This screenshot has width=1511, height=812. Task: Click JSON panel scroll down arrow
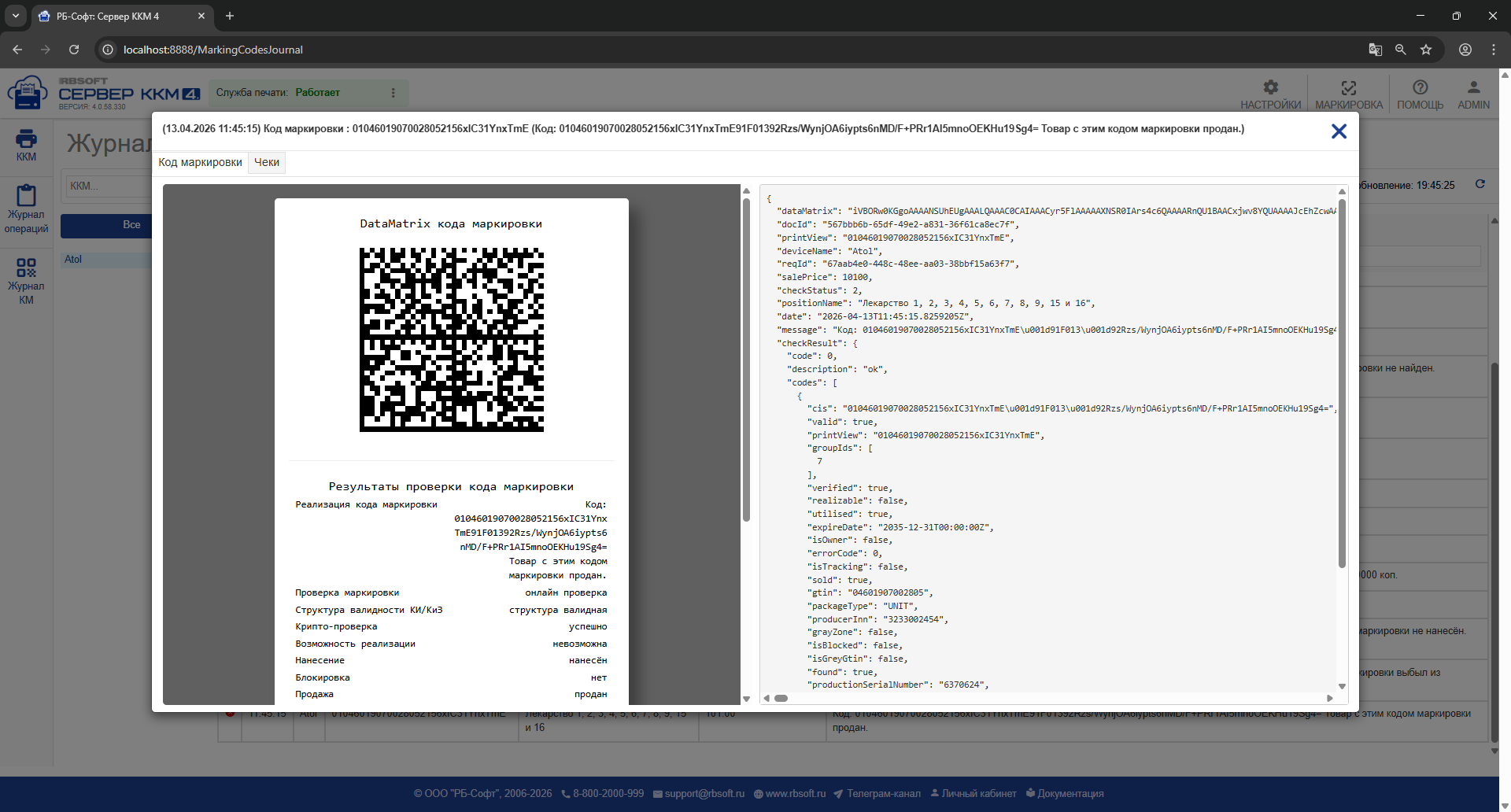1342,687
